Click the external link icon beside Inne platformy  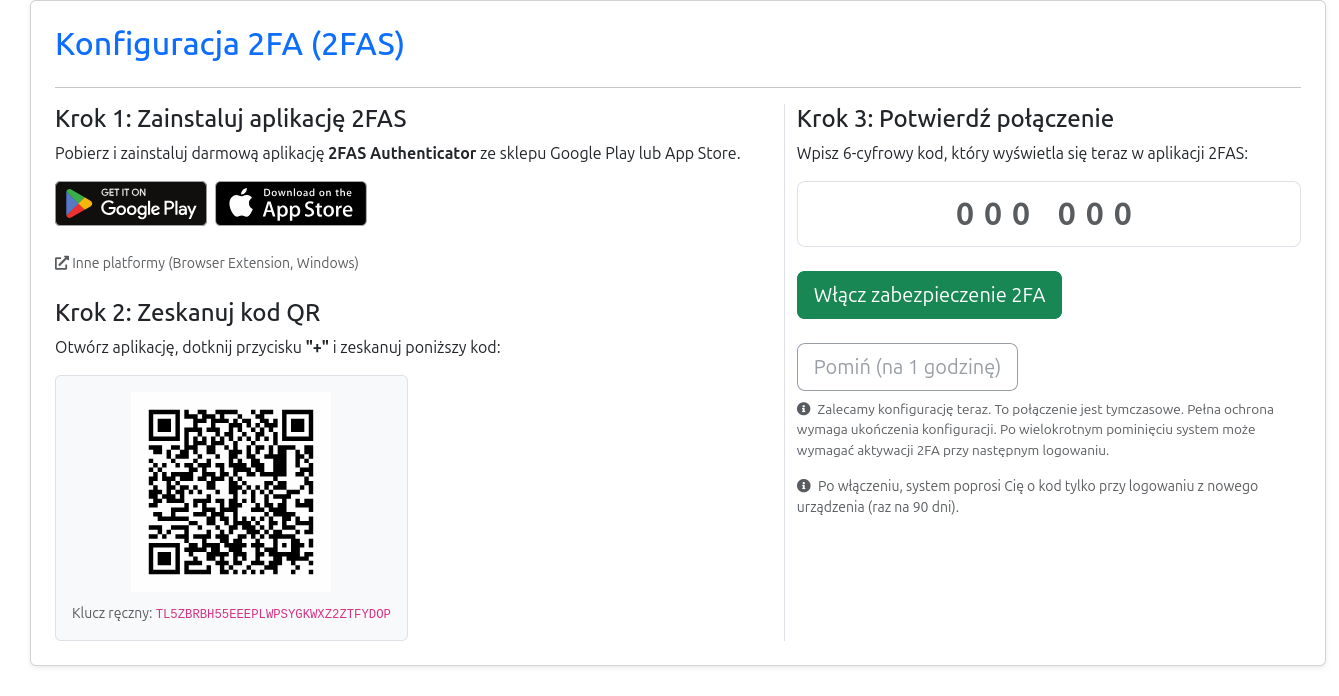(62, 263)
